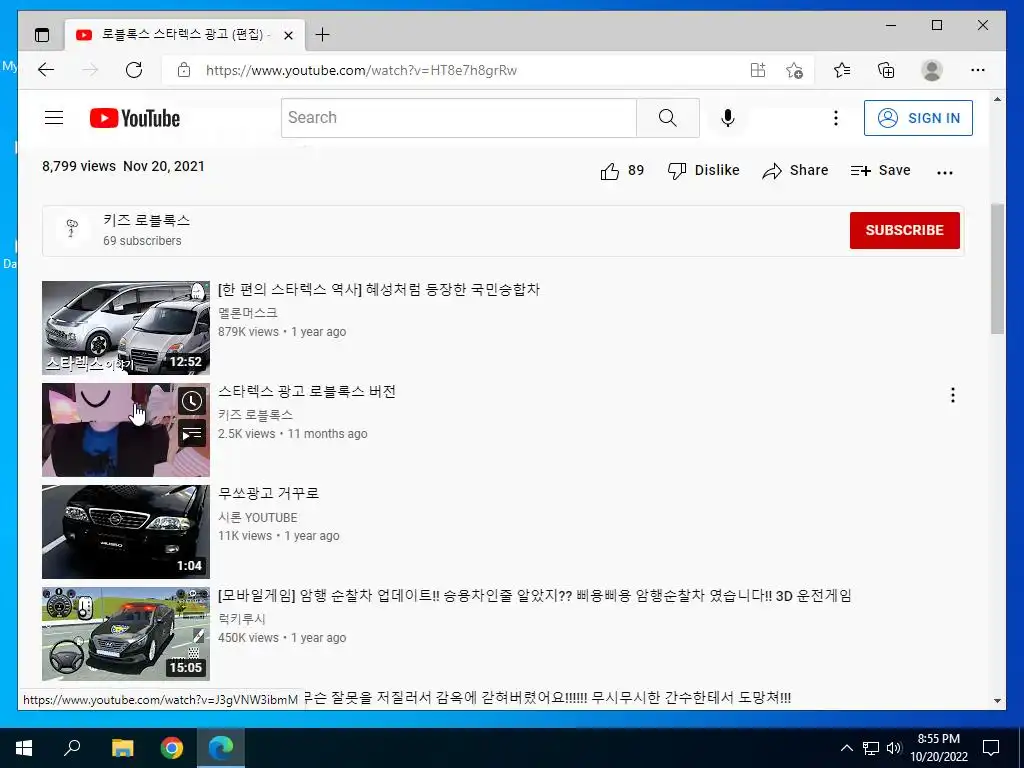Focus the browser address bar URL
This screenshot has width=1024, height=768.
pyautogui.click(x=361, y=71)
